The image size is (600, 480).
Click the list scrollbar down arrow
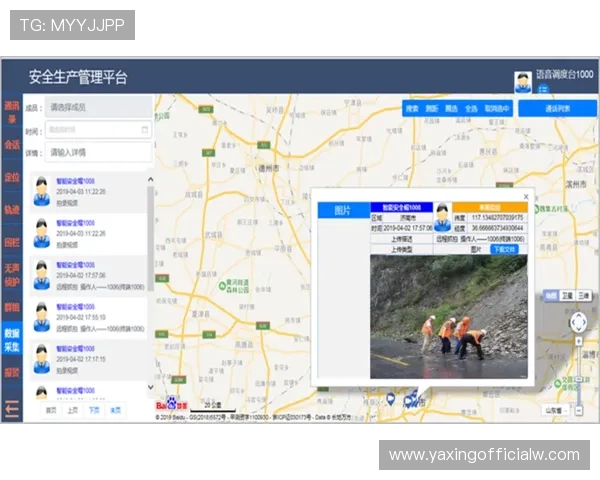pyautogui.click(x=151, y=387)
